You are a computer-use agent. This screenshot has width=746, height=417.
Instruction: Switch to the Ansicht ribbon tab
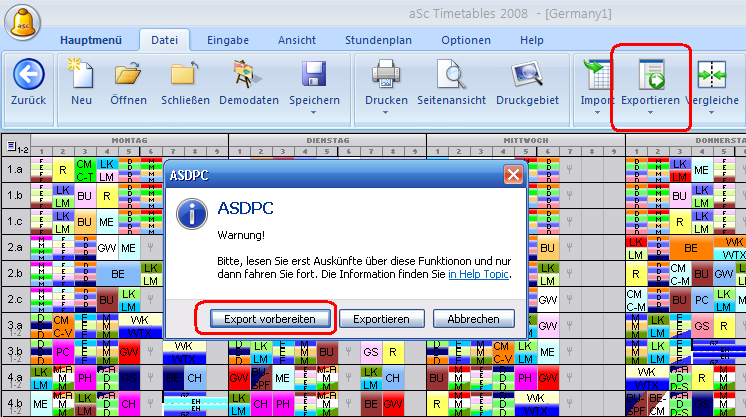(297, 40)
